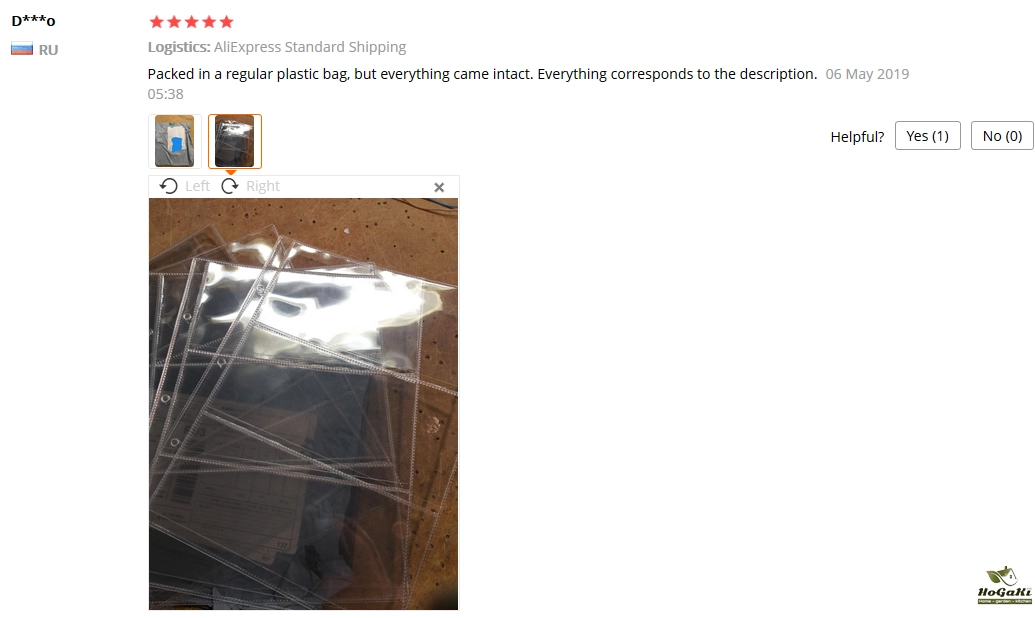Screen dimensions: 1035x618
Task: Click the 'Helpful?' label
Action: 857,137
